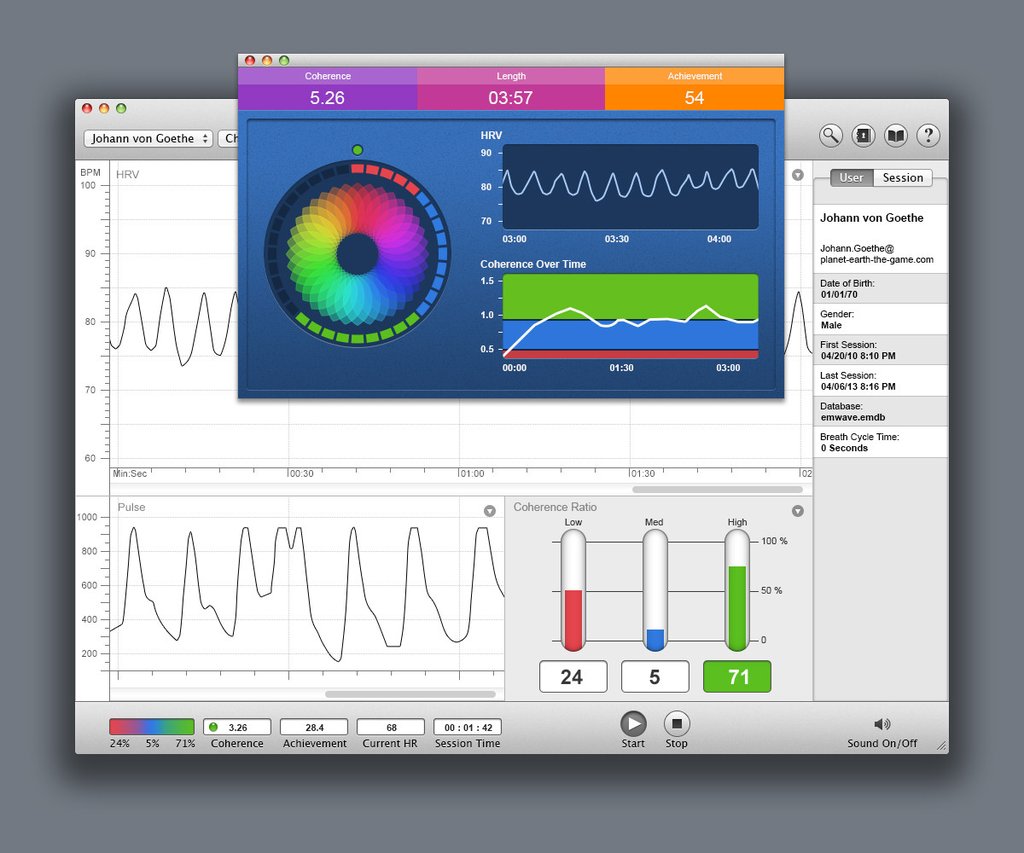Open the Johann von Goethe user dropdown

pyautogui.click(x=148, y=139)
